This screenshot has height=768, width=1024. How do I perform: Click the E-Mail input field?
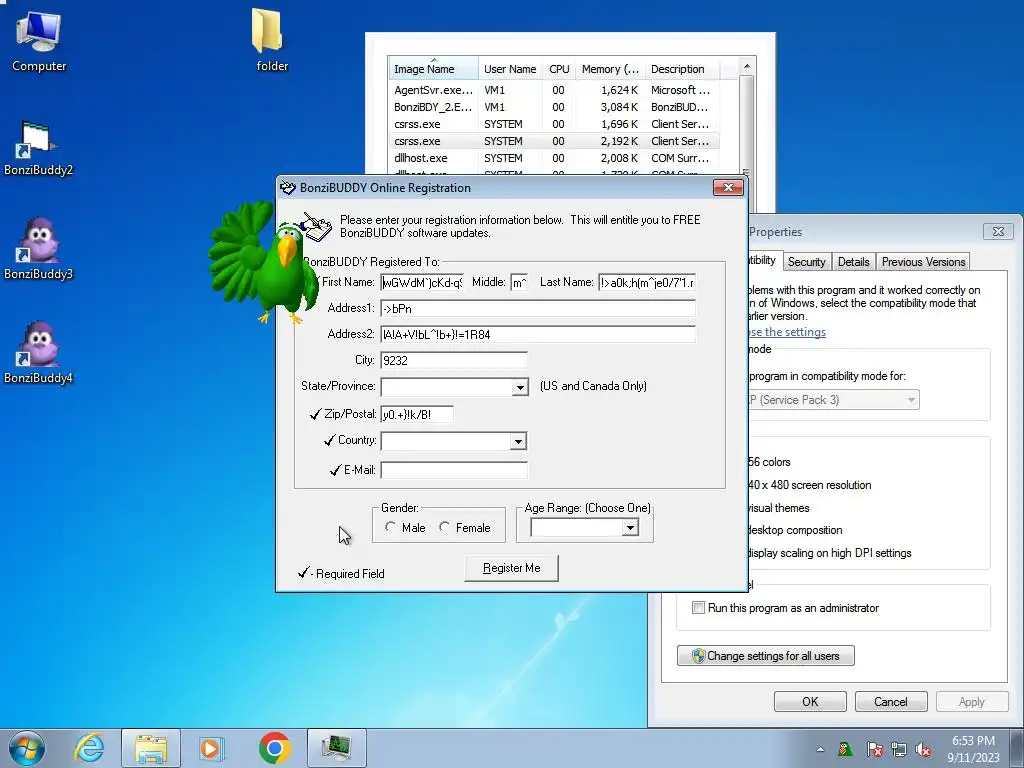click(x=454, y=470)
